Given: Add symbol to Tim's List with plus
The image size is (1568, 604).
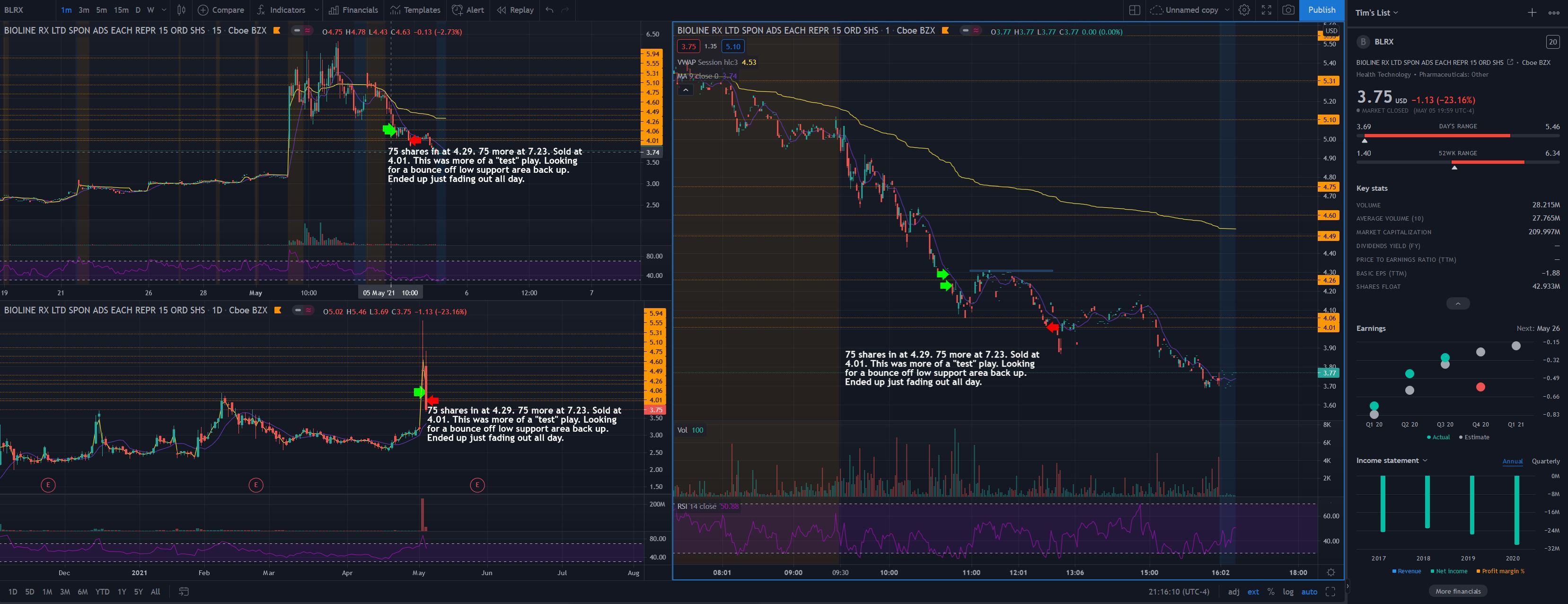Looking at the screenshot, I should coord(1532,12).
